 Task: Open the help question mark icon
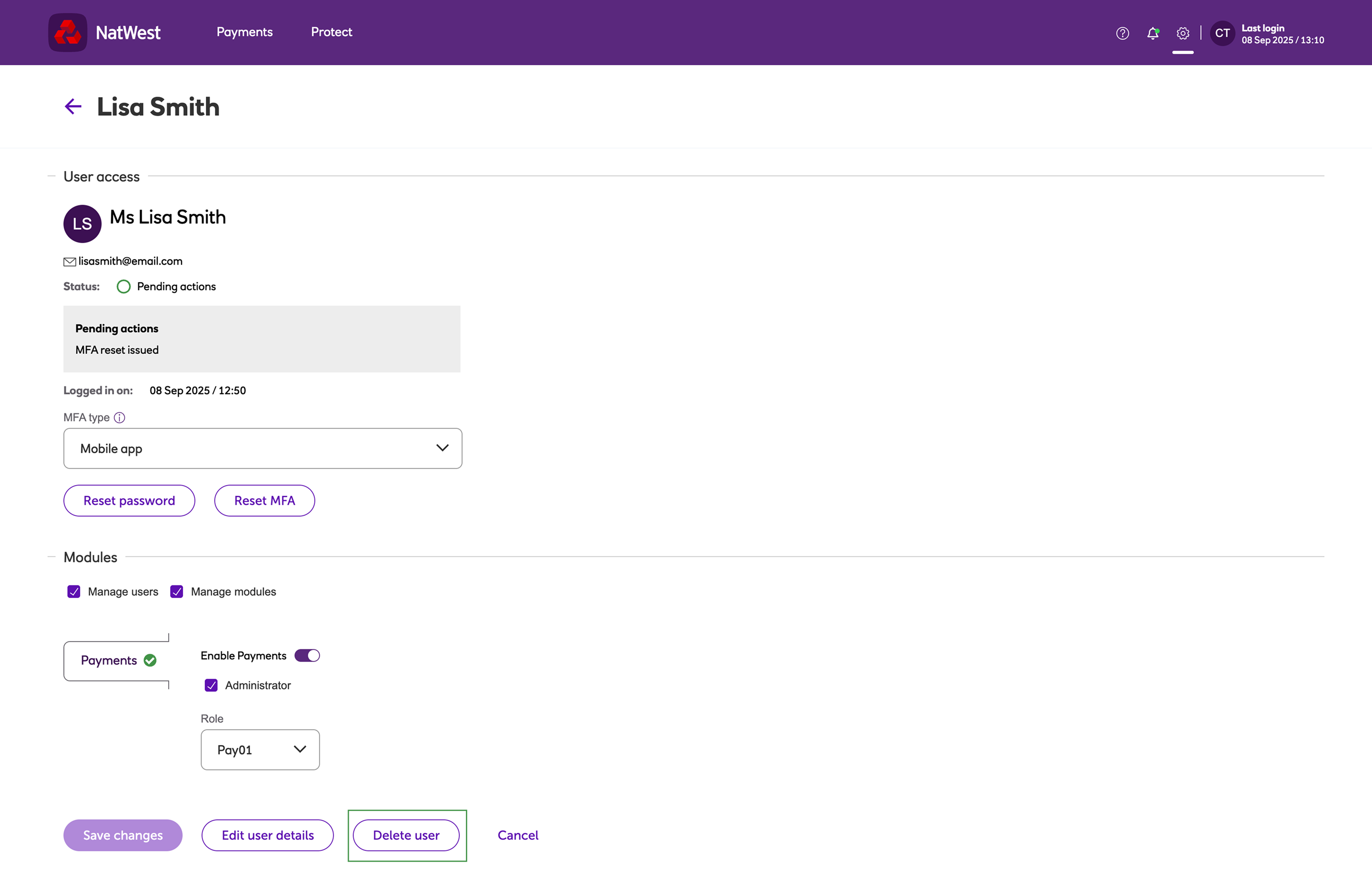(1122, 33)
